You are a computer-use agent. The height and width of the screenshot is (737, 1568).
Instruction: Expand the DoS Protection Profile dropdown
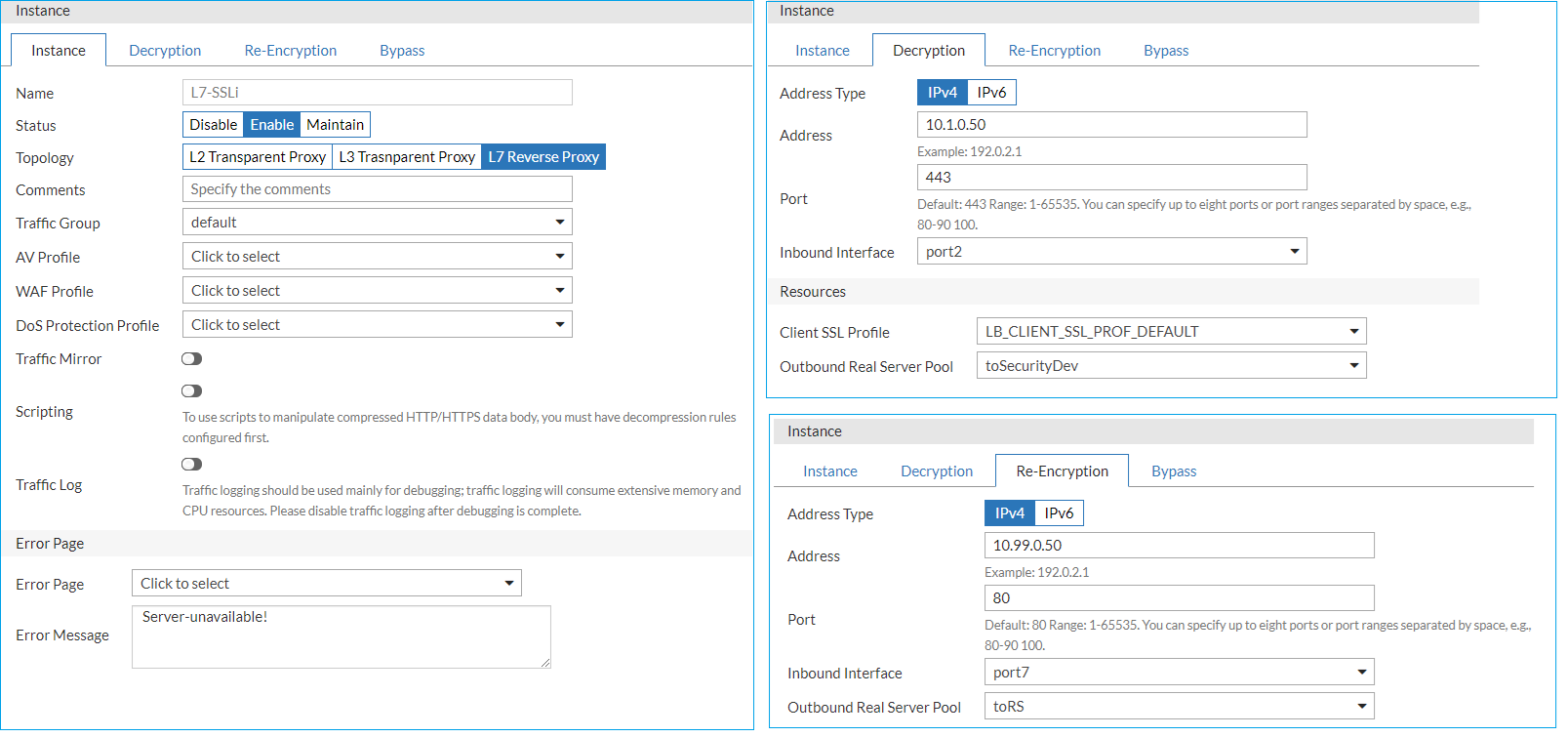tap(377, 325)
